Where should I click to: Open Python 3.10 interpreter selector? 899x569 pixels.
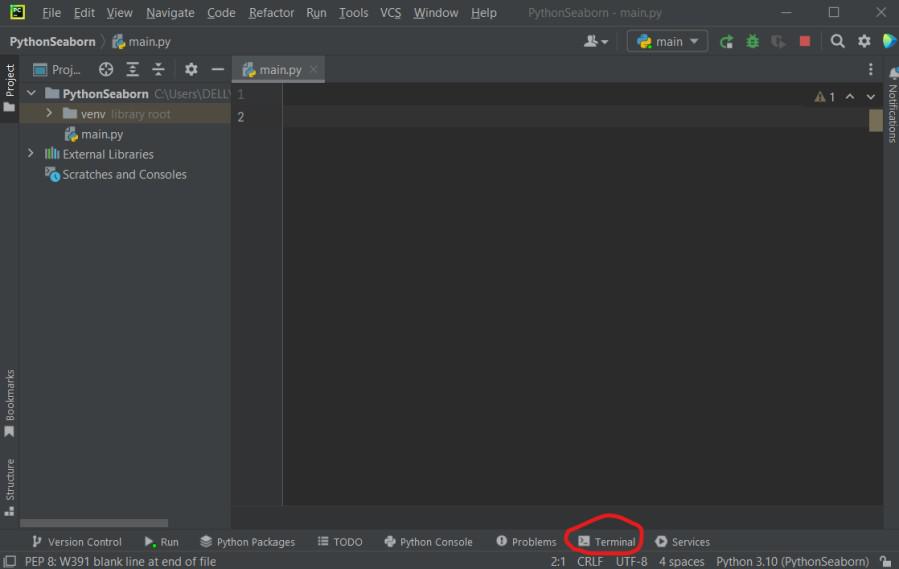pos(792,562)
